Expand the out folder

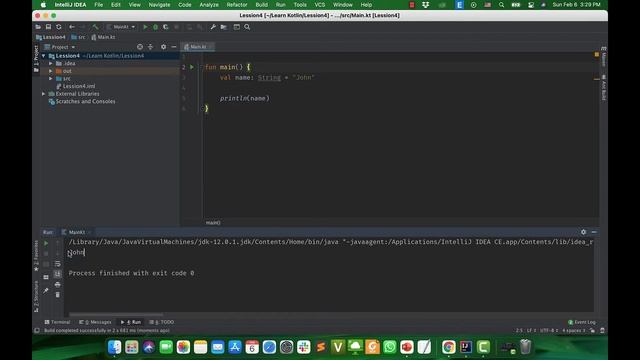coord(51,71)
